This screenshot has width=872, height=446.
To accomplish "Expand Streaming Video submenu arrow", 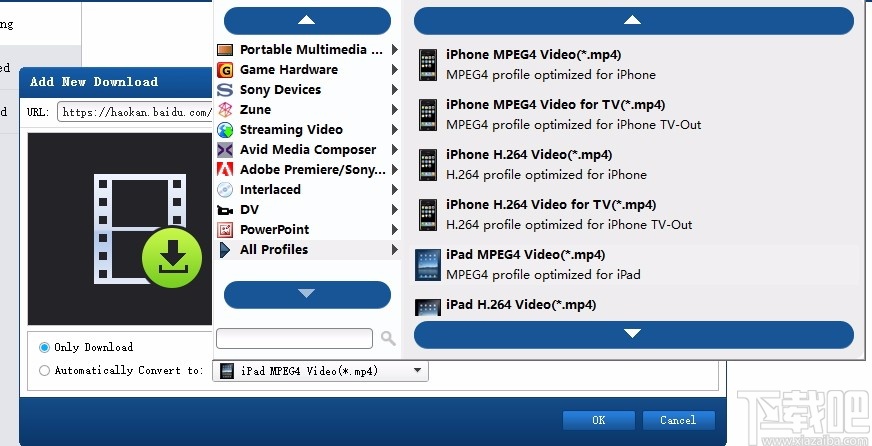I will [394, 130].
